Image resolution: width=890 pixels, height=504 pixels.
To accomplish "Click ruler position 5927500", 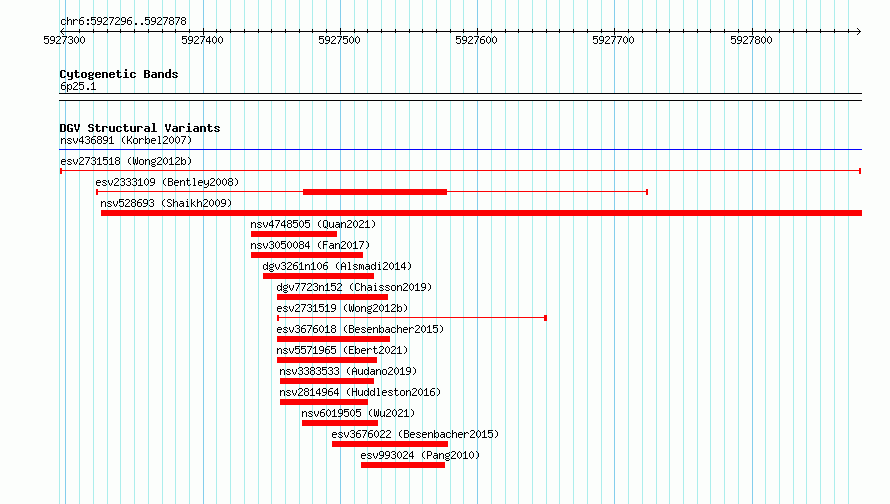I will (x=339, y=40).
